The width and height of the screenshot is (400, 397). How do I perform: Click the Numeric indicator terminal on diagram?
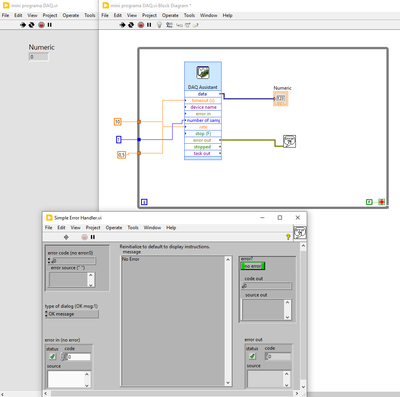point(280,98)
